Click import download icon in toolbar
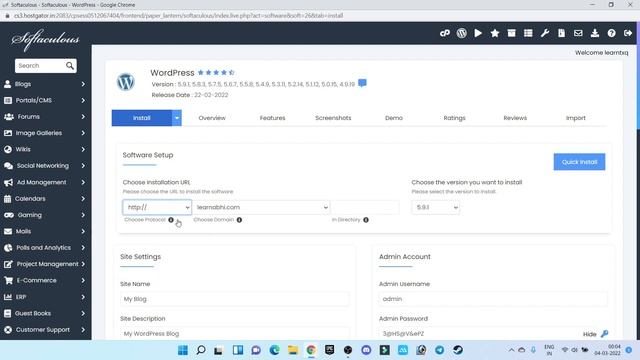 coord(595,33)
